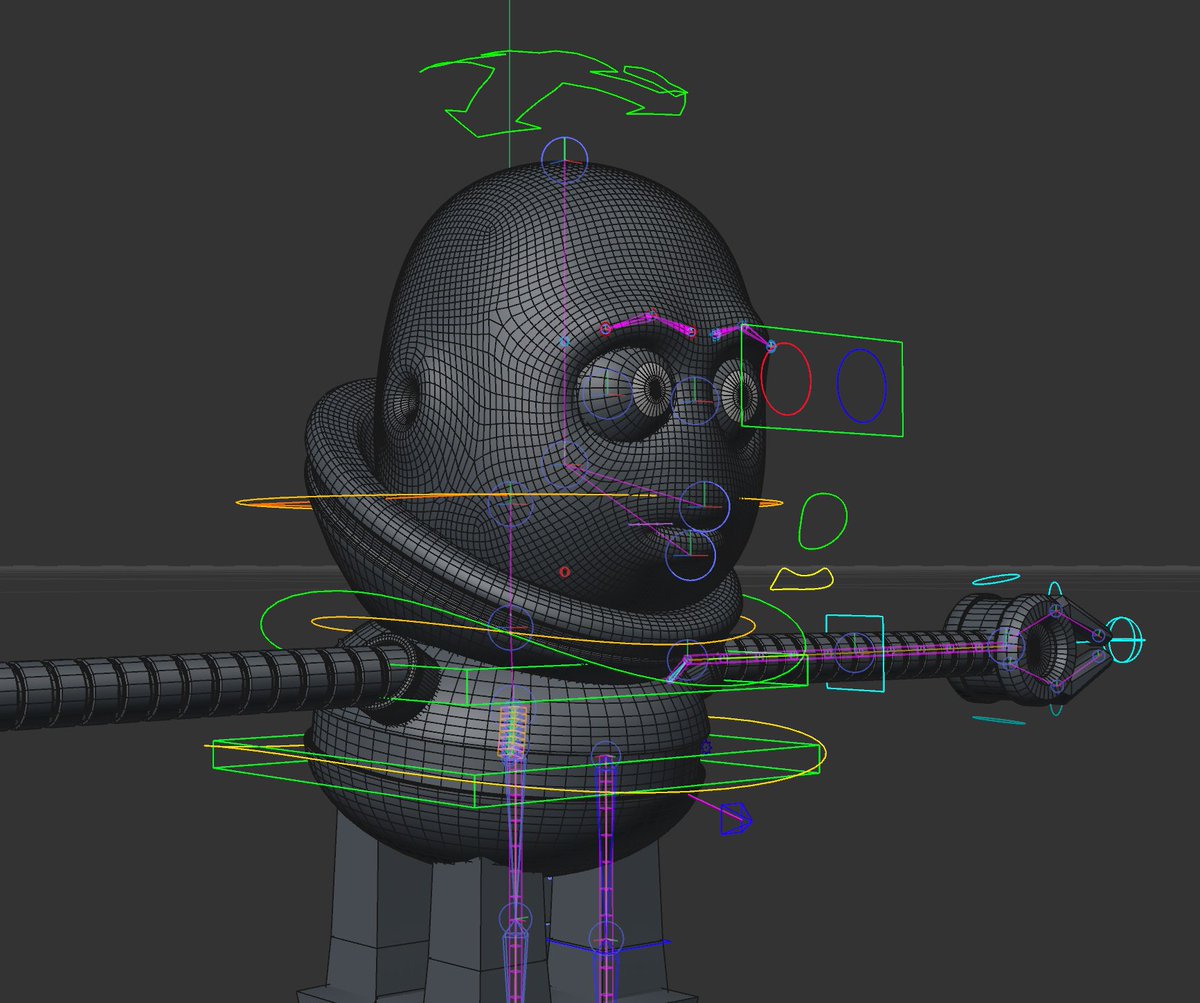Select the blue-skeleton leg's knee joint circle

pos(606,939)
